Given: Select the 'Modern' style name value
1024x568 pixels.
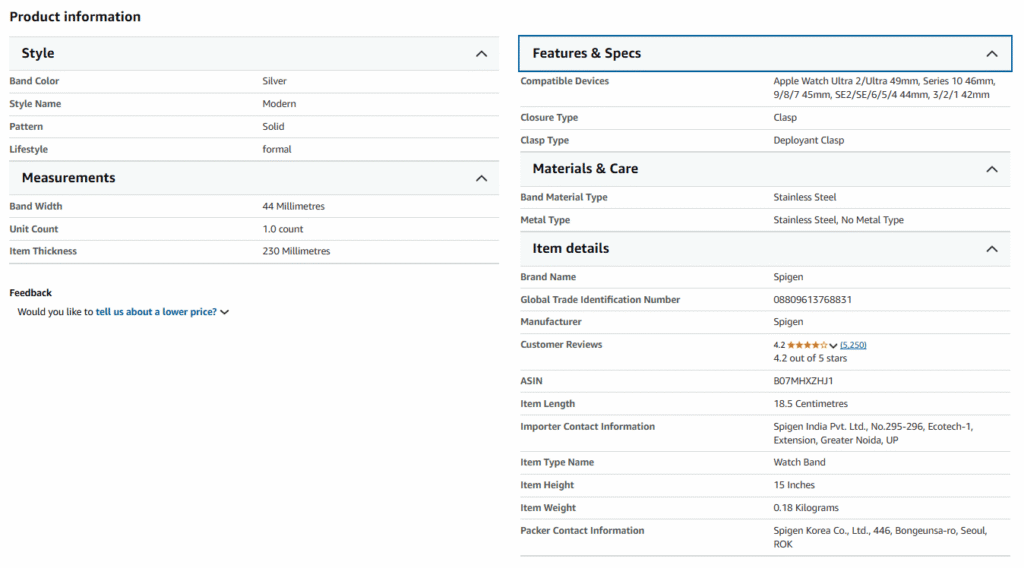Looking at the screenshot, I should click(x=279, y=104).
